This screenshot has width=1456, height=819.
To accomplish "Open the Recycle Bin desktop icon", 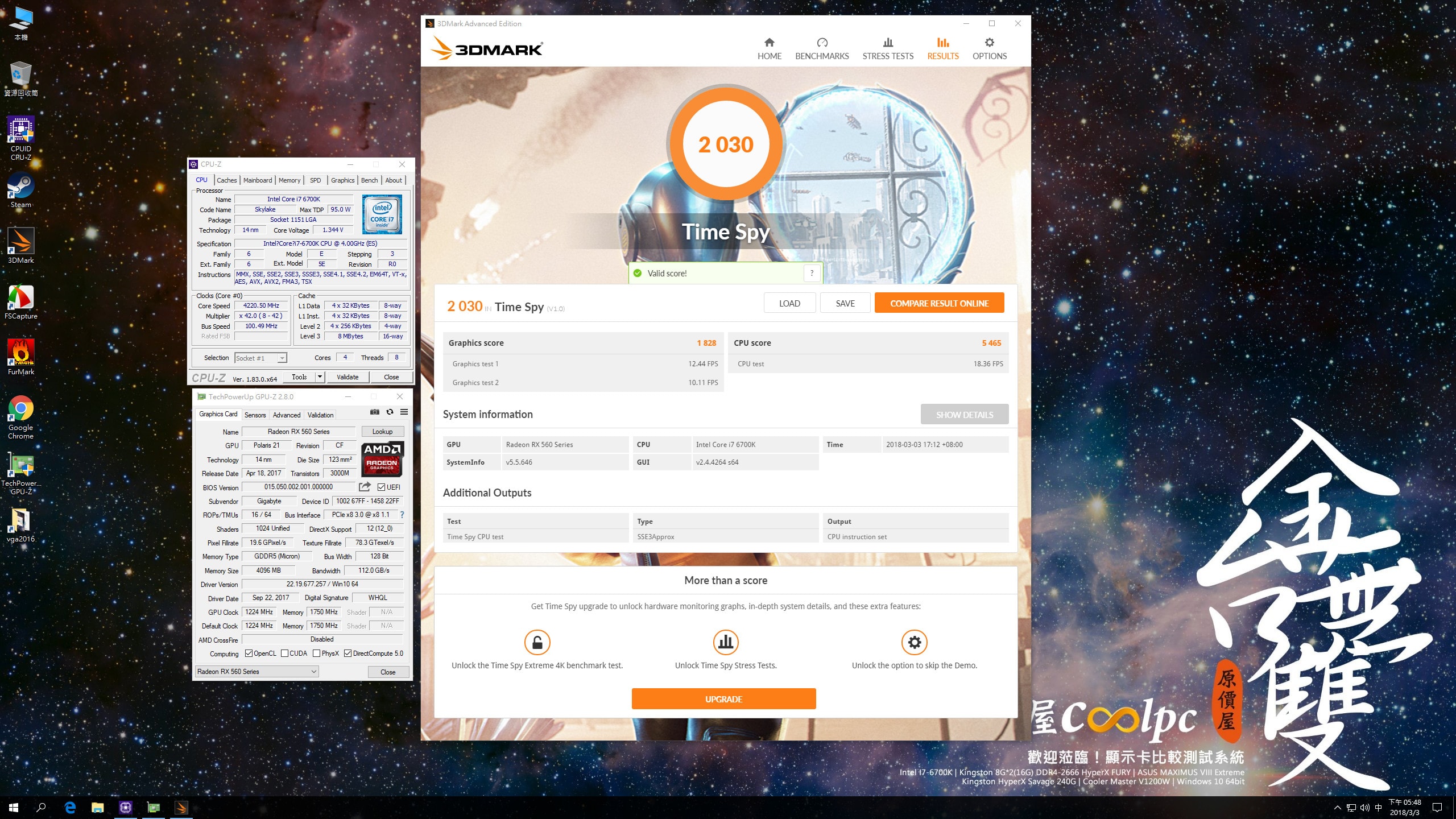I will 21,79.
